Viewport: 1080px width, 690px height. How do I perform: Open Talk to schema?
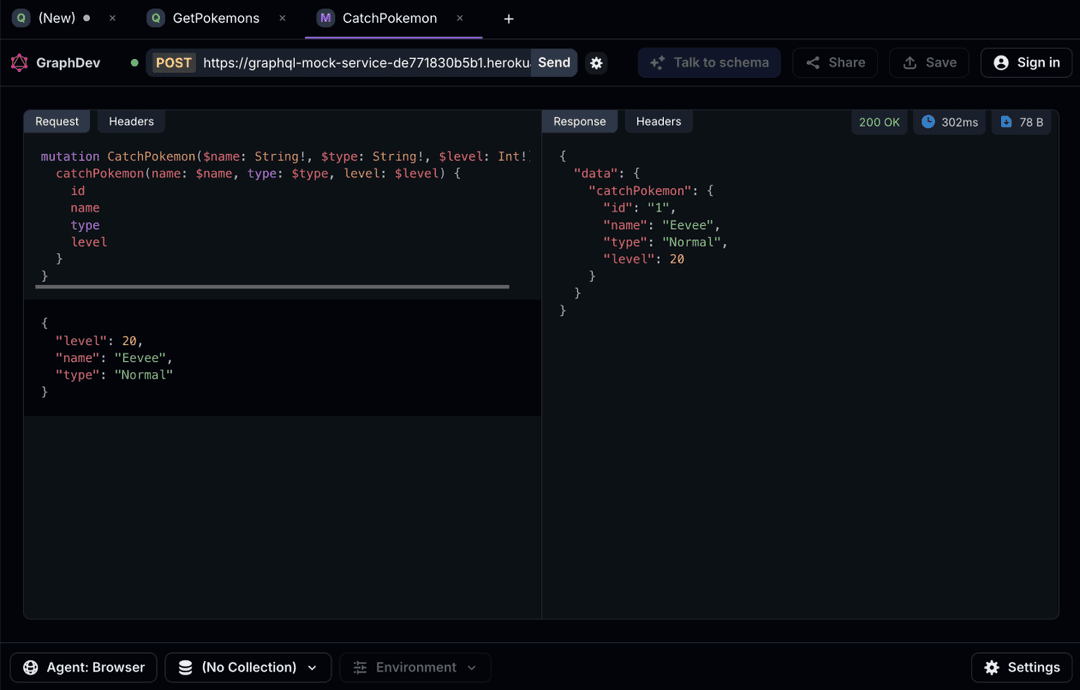coord(709,63)
